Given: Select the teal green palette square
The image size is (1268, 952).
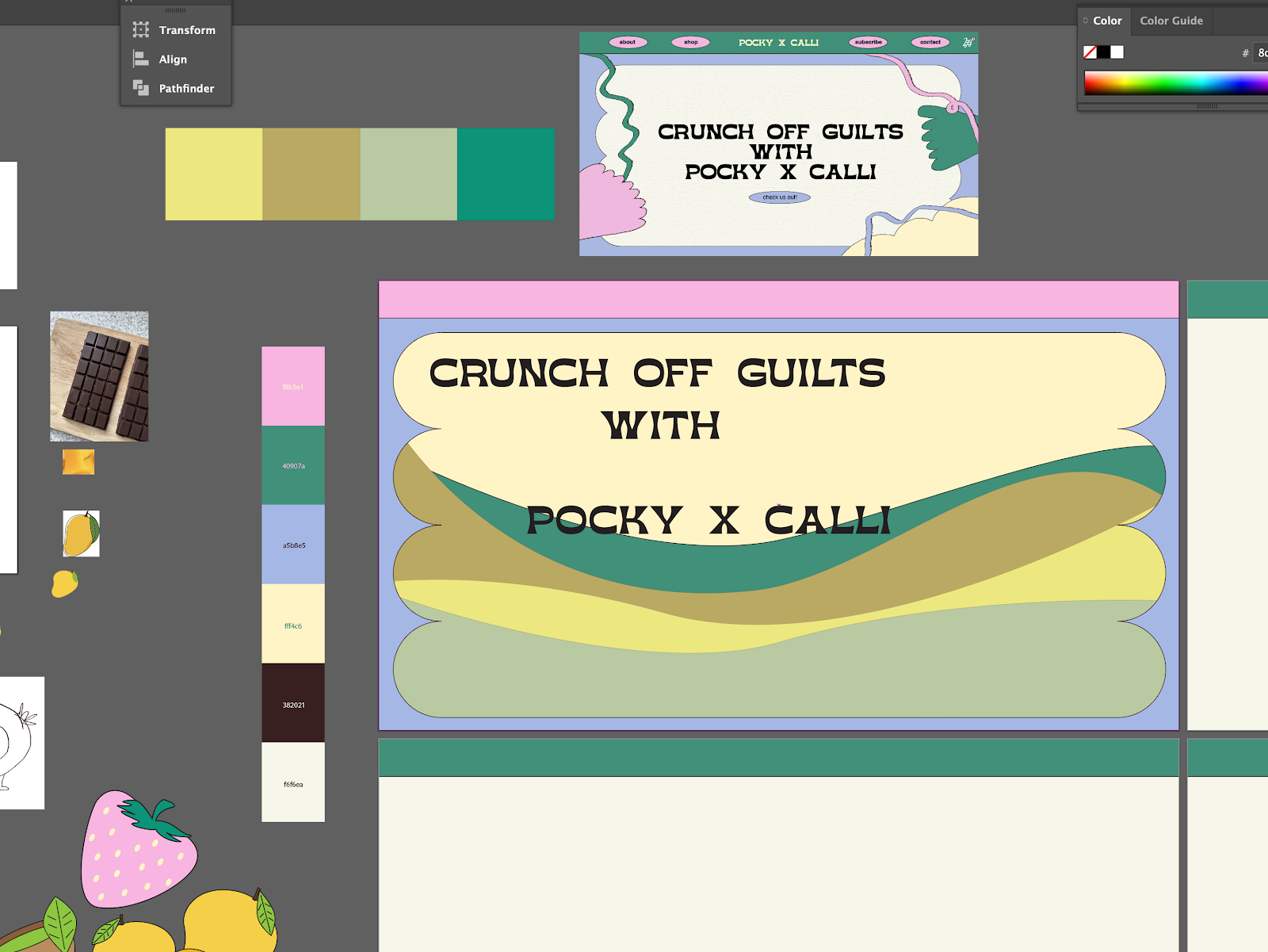Looking at the screenshot, I should coord(506,174).
